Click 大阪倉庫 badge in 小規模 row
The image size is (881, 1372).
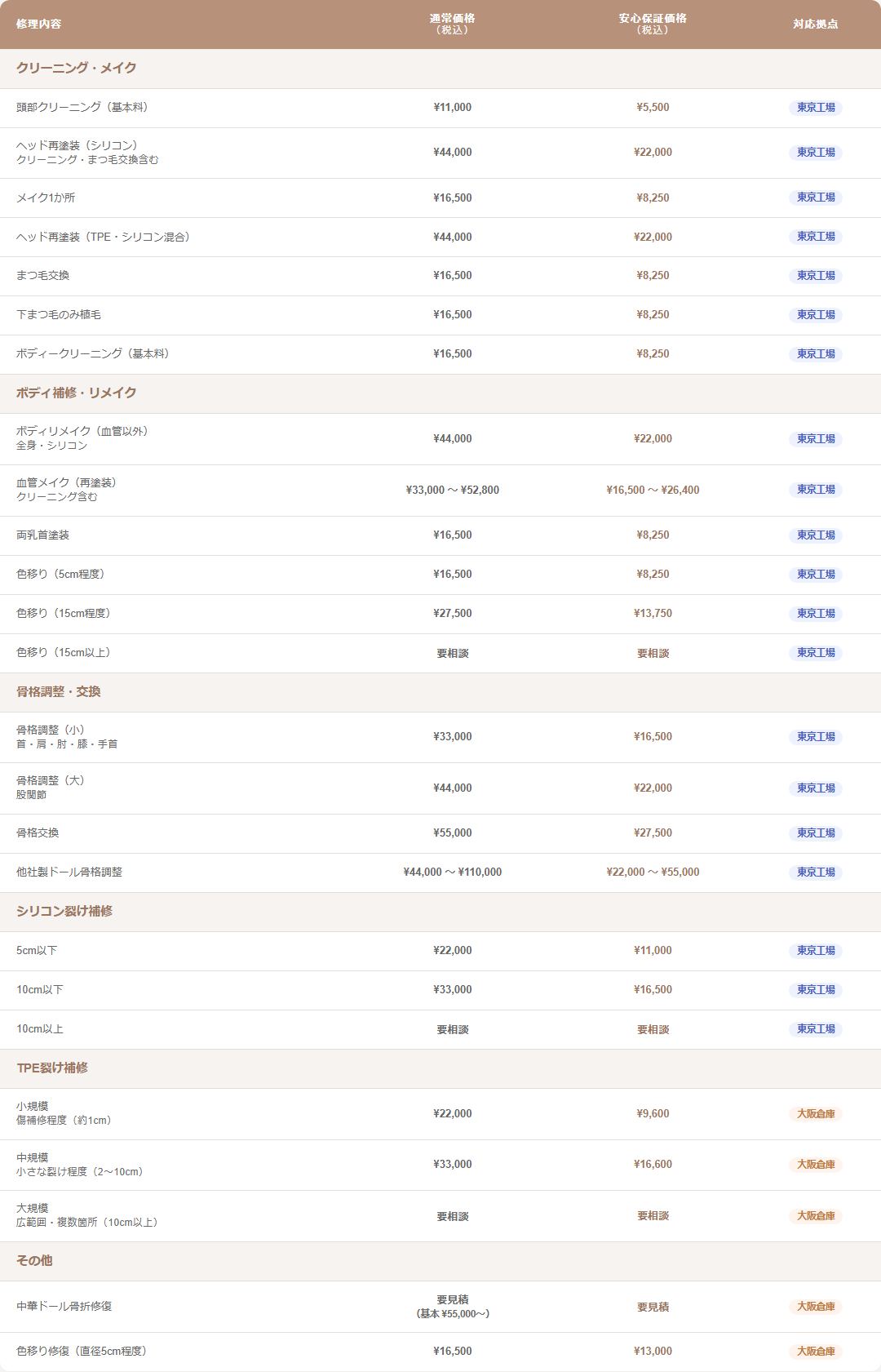click(x=816, y=1114)
